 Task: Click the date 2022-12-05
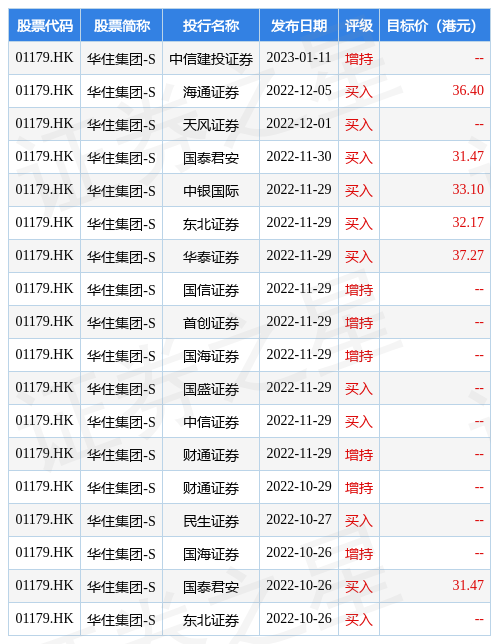(x=299, y=90)
